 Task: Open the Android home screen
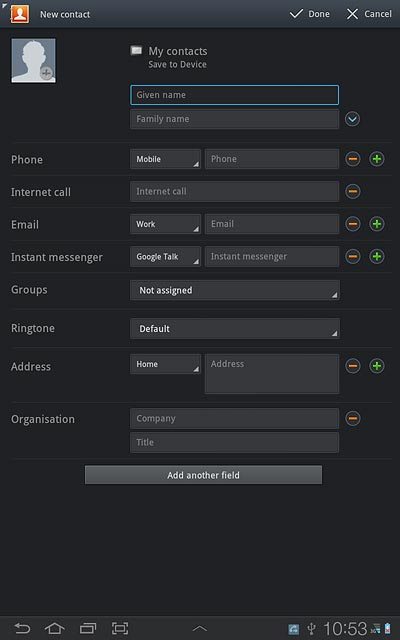coord(55,628)
